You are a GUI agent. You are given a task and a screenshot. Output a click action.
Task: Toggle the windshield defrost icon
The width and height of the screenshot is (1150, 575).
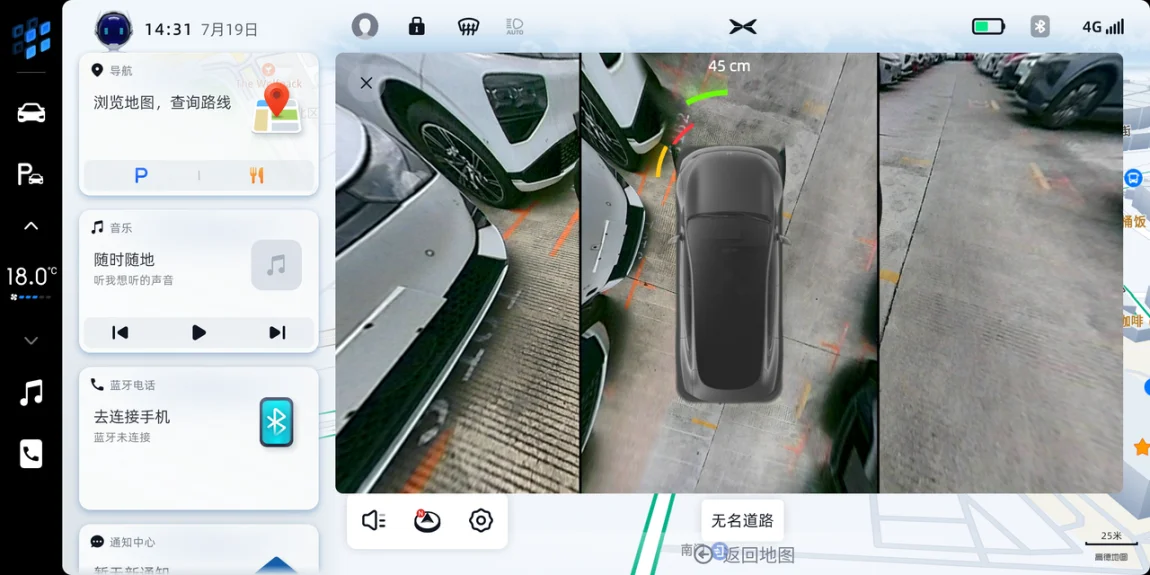pos(468,26)
